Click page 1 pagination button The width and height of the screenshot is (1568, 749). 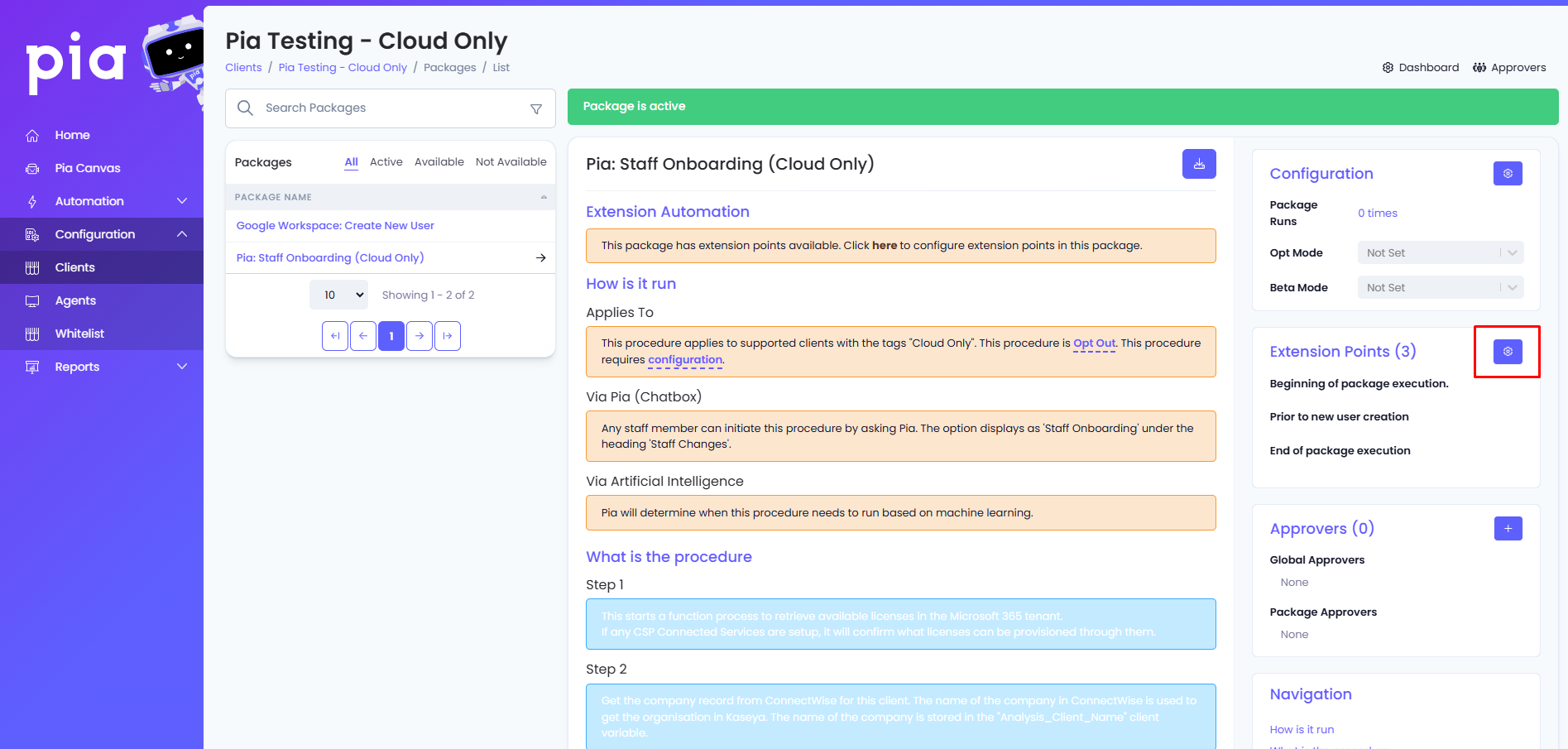[x=391, y=336]
